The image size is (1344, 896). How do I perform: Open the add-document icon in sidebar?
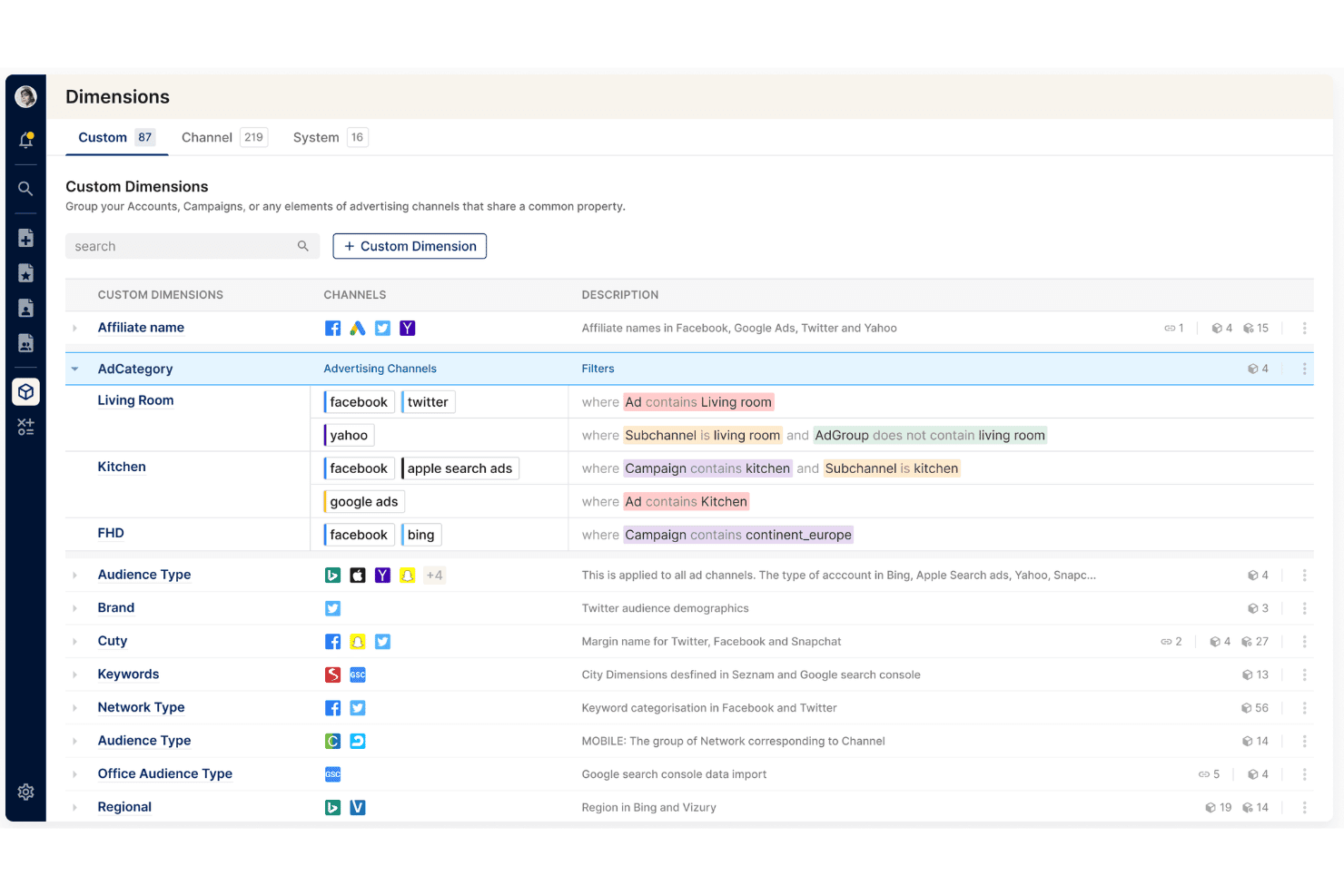point(25,238)
